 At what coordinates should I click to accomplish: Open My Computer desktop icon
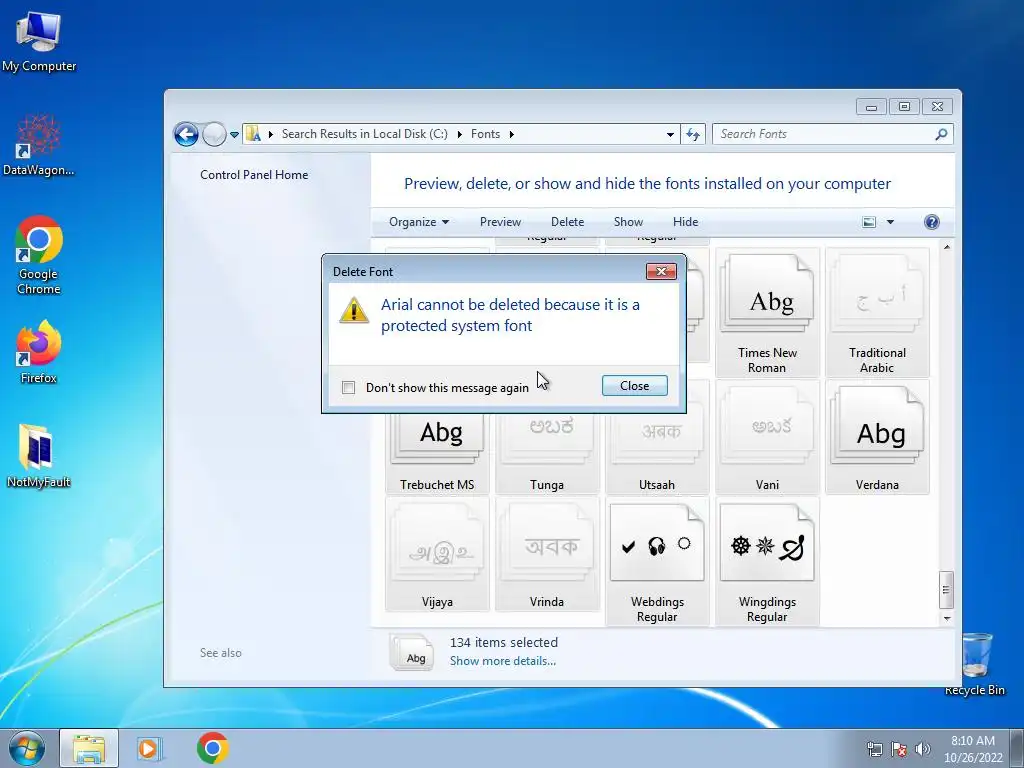[x=39, y=41]
